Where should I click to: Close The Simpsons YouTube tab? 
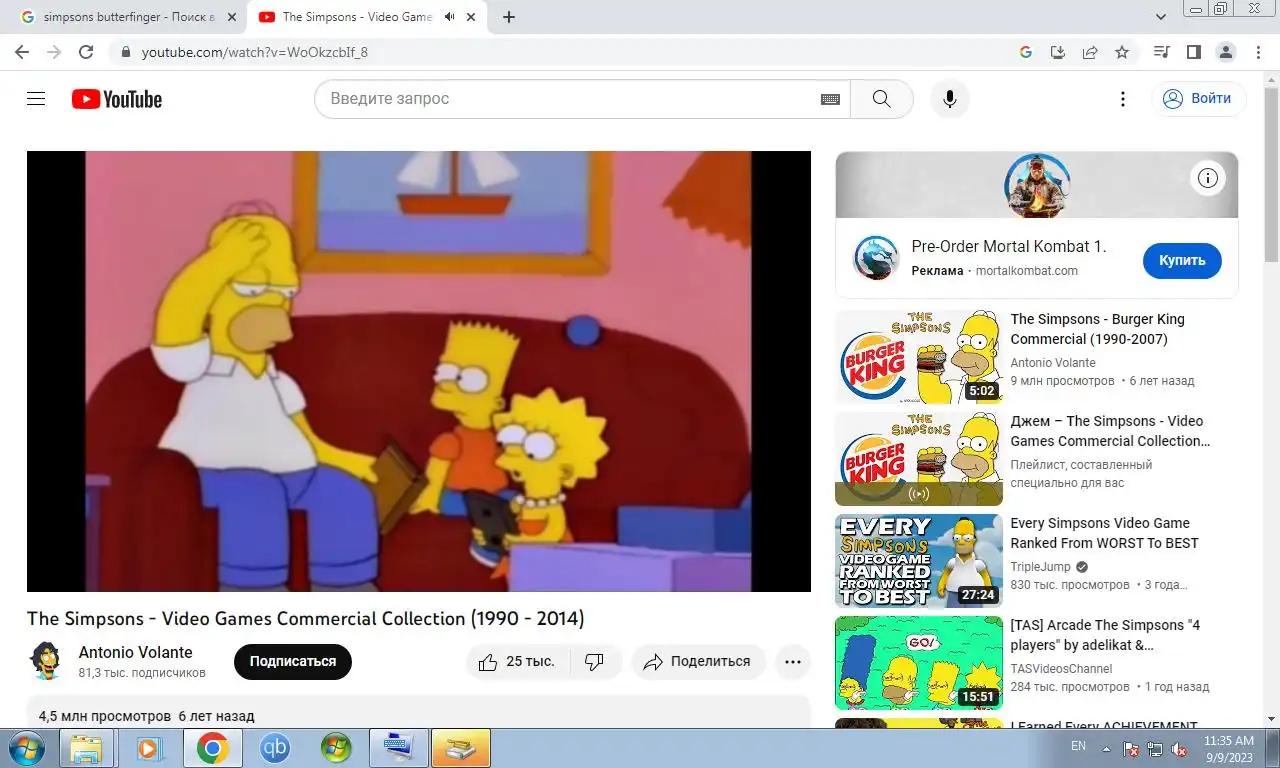coord(473,17)
